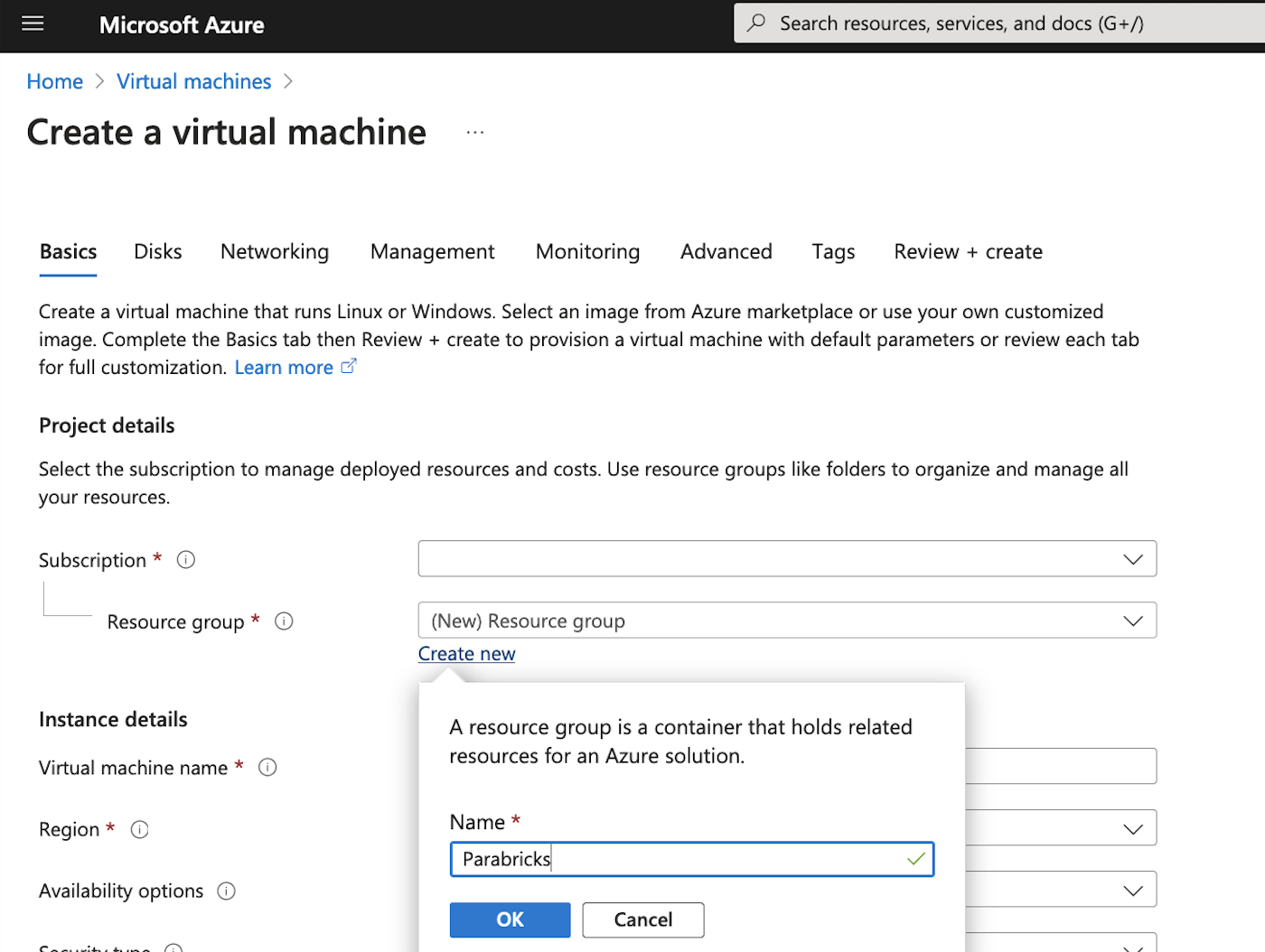Click the Region info icon

(x=139, y=829)
